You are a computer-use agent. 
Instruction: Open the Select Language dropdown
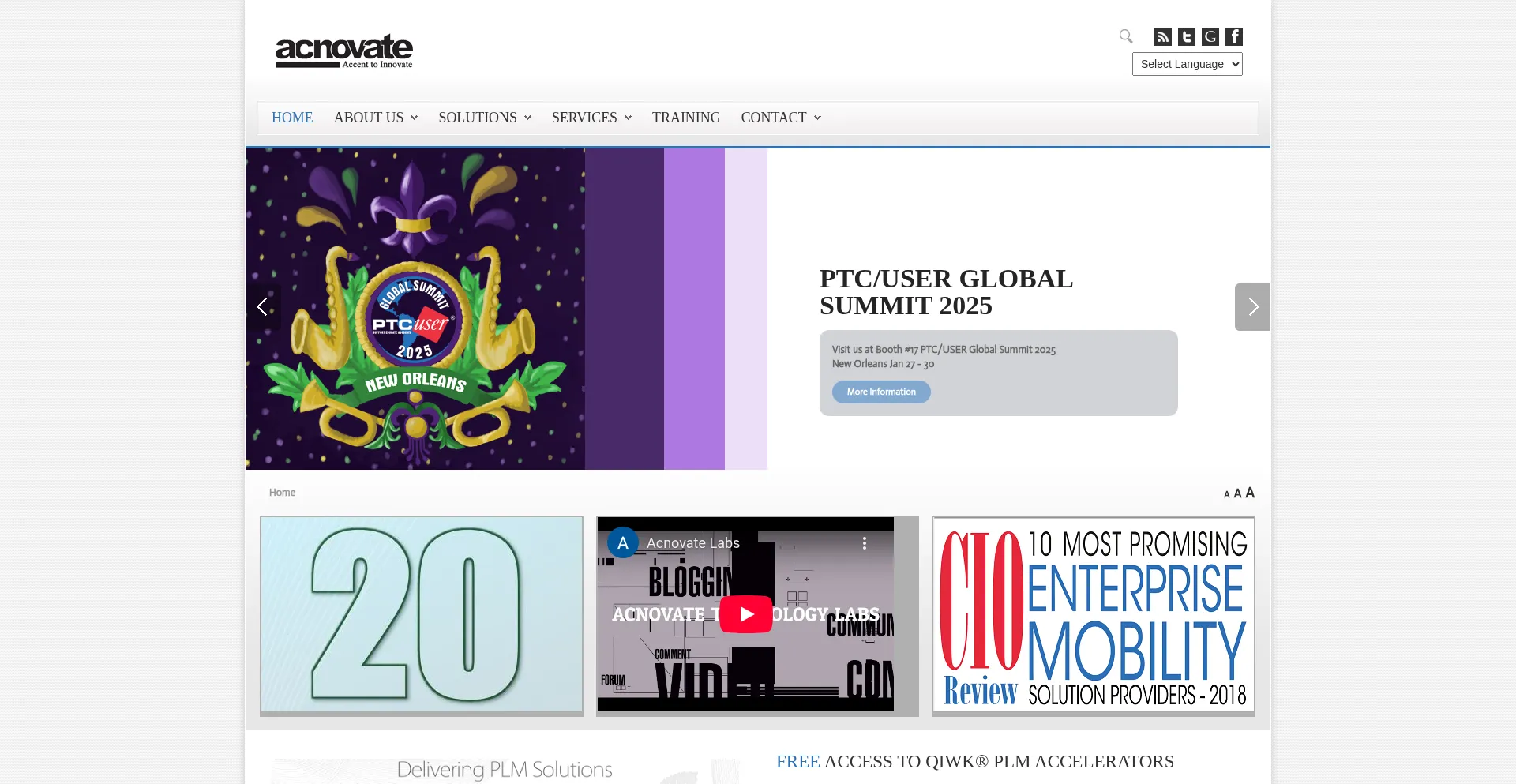[x=1187, y=64]
